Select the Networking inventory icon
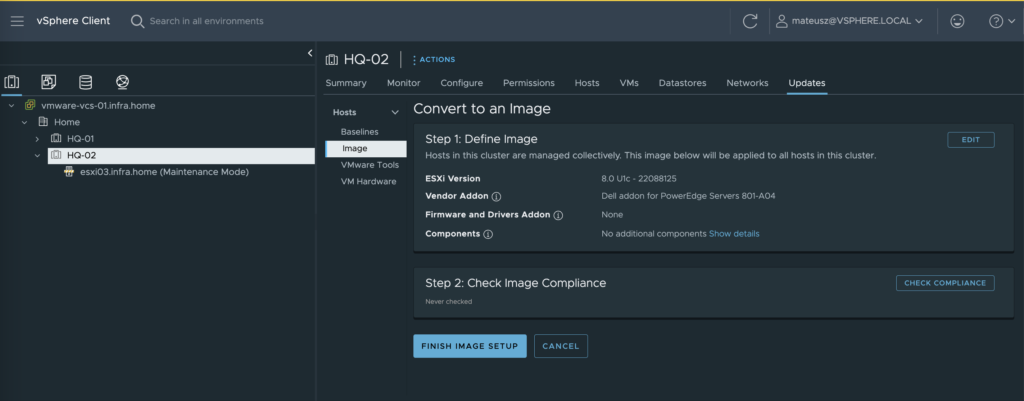The image size is (1024, 401). point(122,82)
